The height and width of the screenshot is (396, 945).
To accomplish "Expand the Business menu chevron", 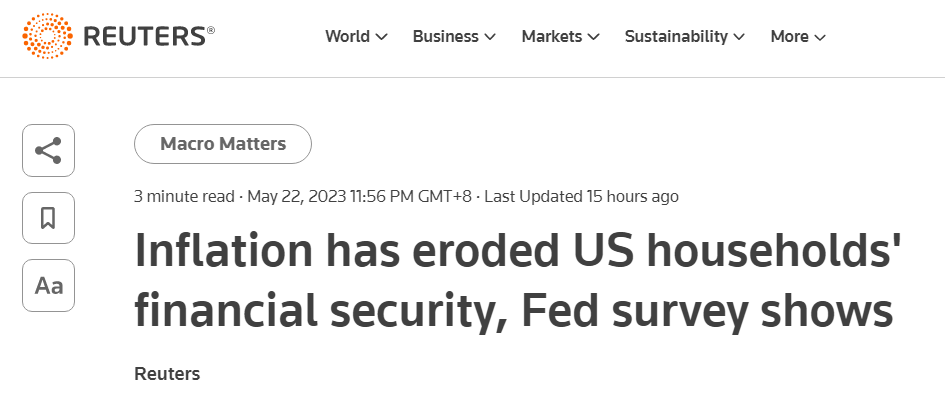I will coord(490,37).
